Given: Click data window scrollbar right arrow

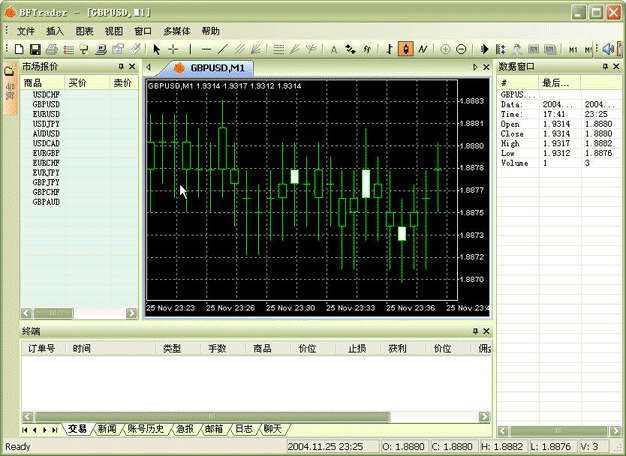Looking at the screenshot, I should point(615,431).
